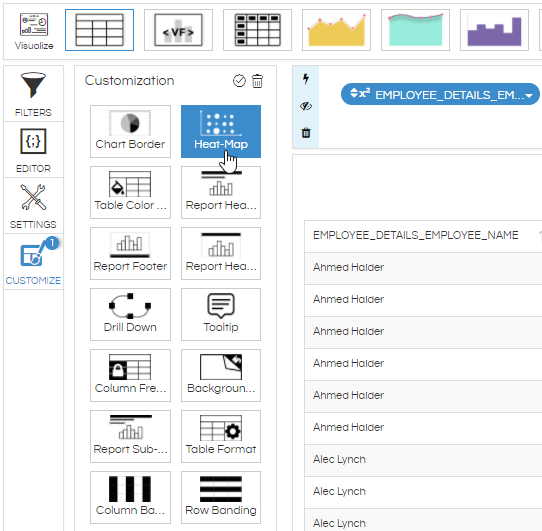Toggle field visibility with the eye icon
Viewport: 542px width, 531px height.
point(306,106)
